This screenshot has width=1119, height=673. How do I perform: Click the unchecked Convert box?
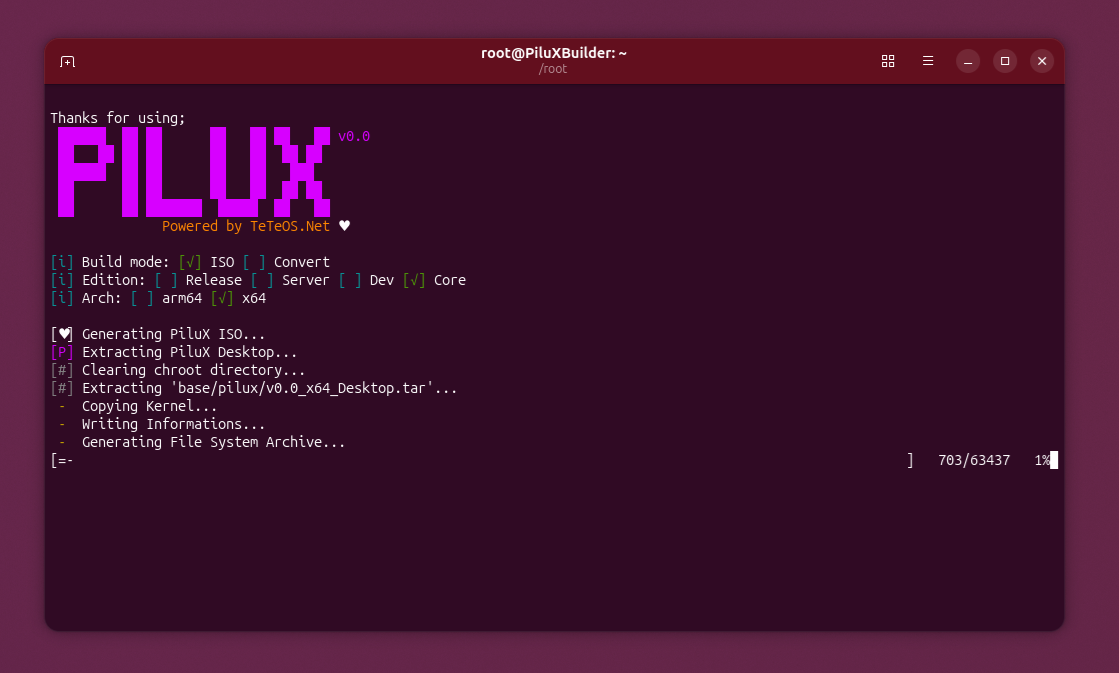point(254,262)
